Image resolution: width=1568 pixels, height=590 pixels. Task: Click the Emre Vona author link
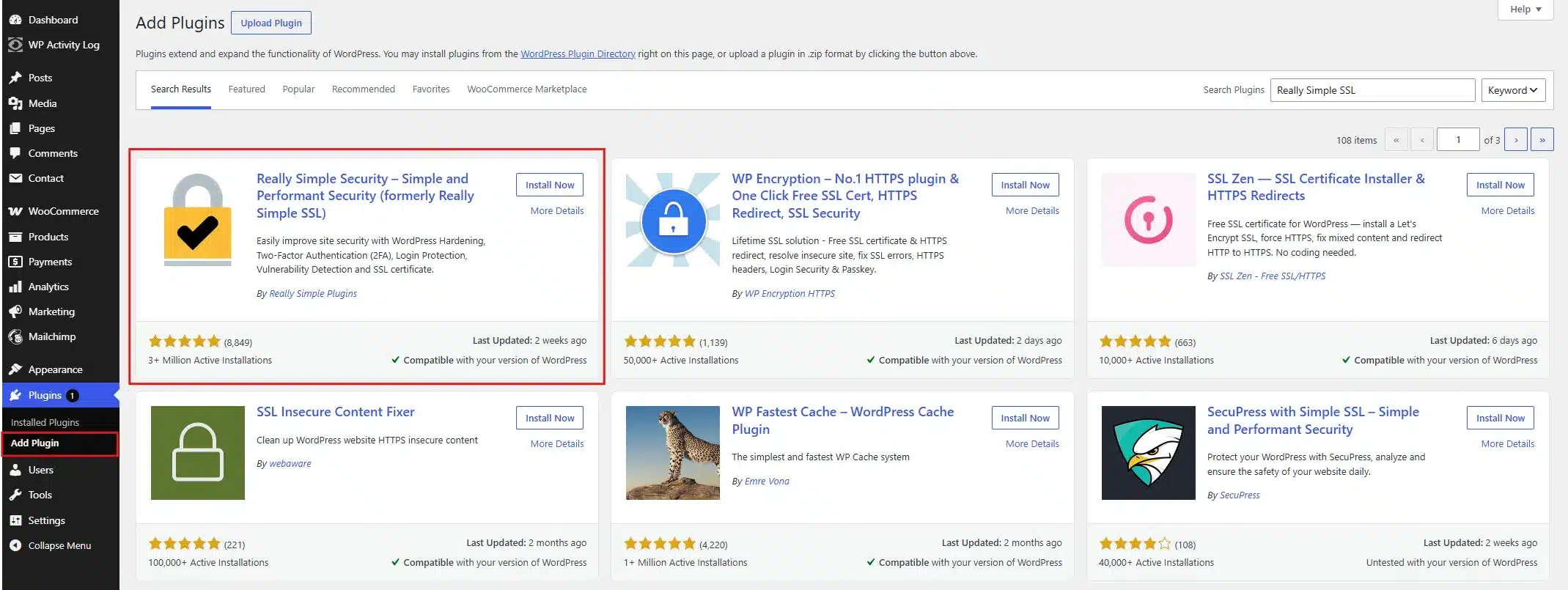(767, 482)
